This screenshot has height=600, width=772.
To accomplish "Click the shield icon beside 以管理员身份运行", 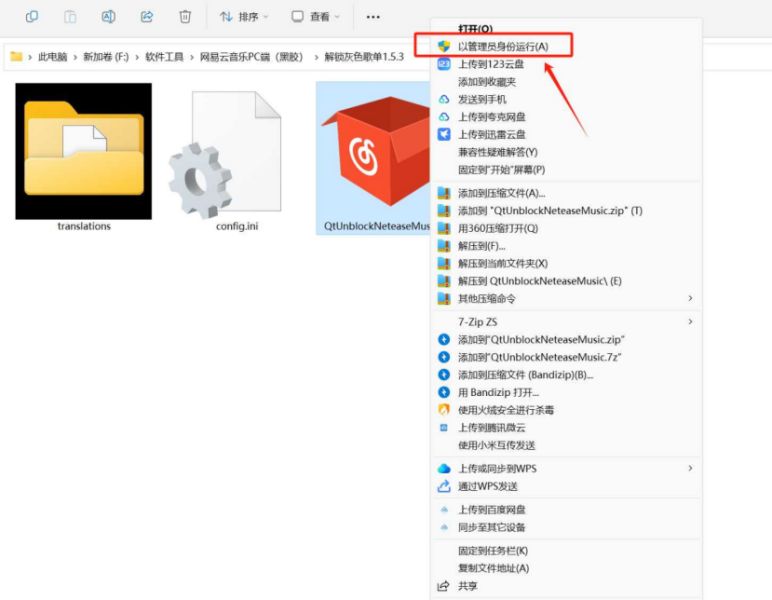I will pos(444,46).
